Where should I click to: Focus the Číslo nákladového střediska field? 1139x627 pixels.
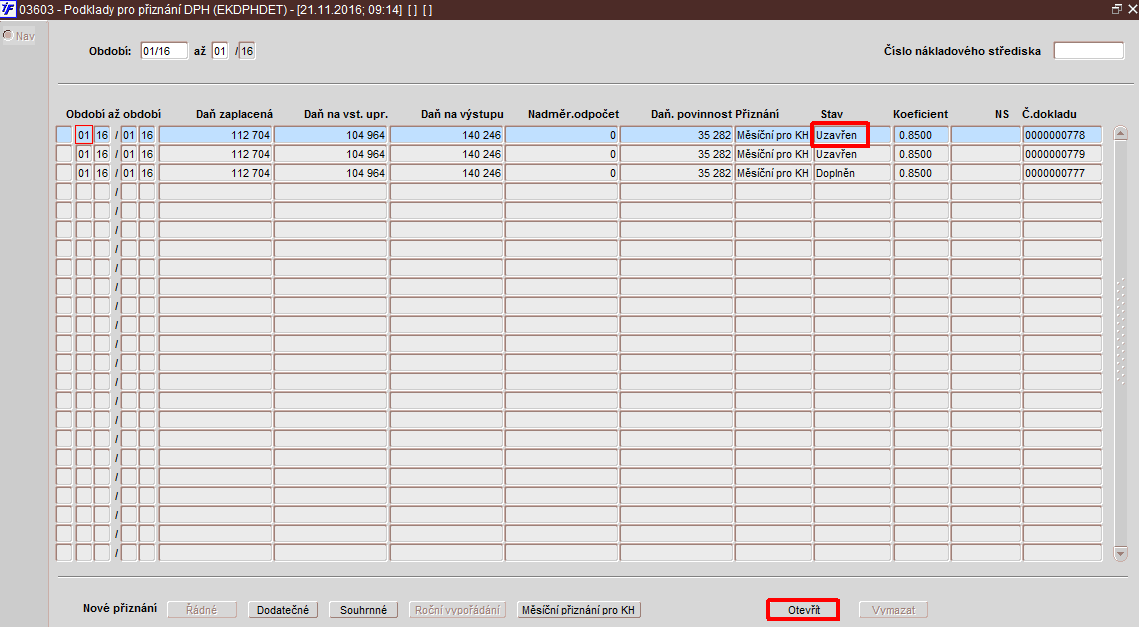pyautogui.click(x=1089, y=51)
